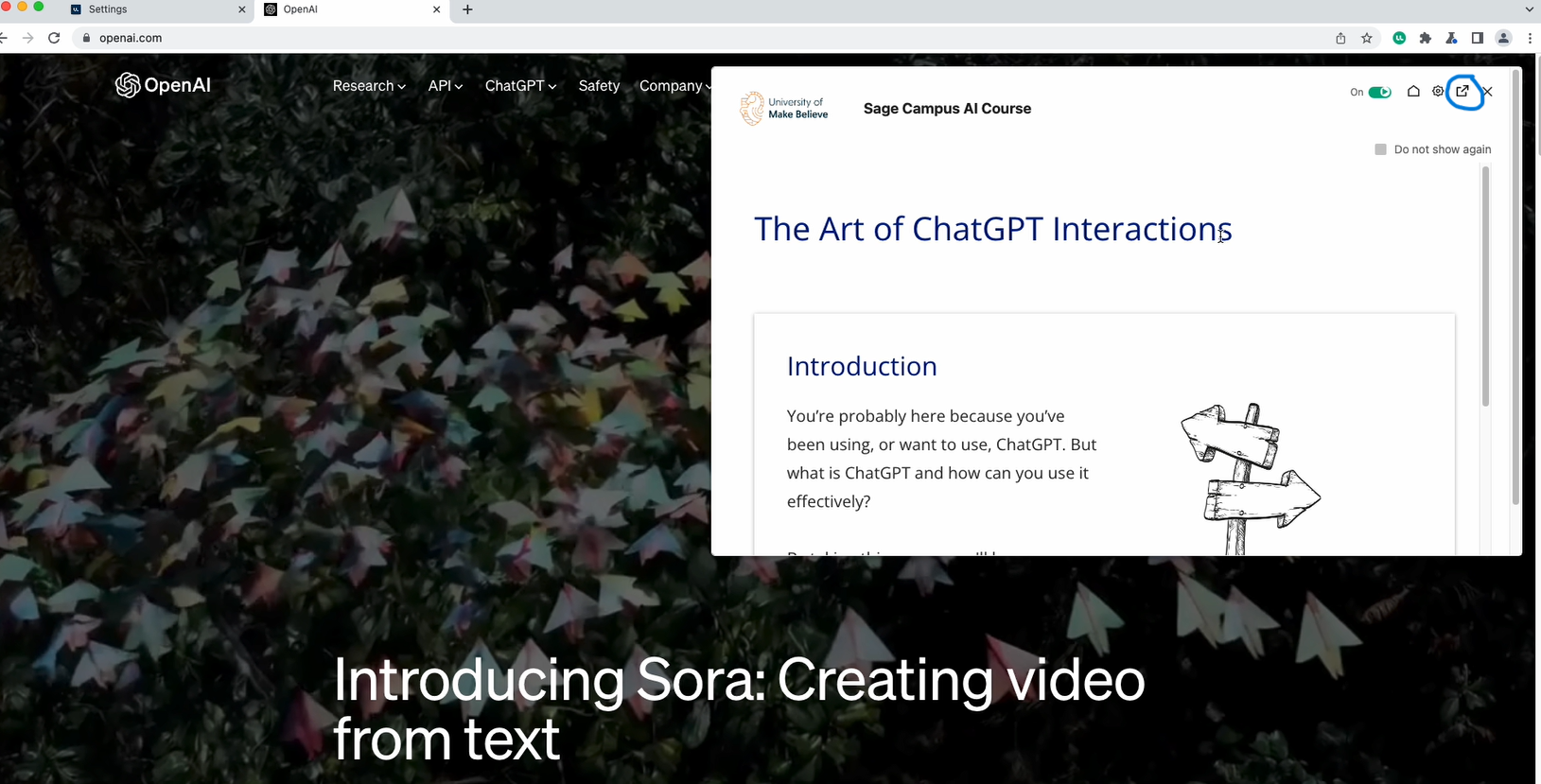Check the Do not show again box
The height and width of the screenshot is (784, 1541).
click(x=1380, y=149)
